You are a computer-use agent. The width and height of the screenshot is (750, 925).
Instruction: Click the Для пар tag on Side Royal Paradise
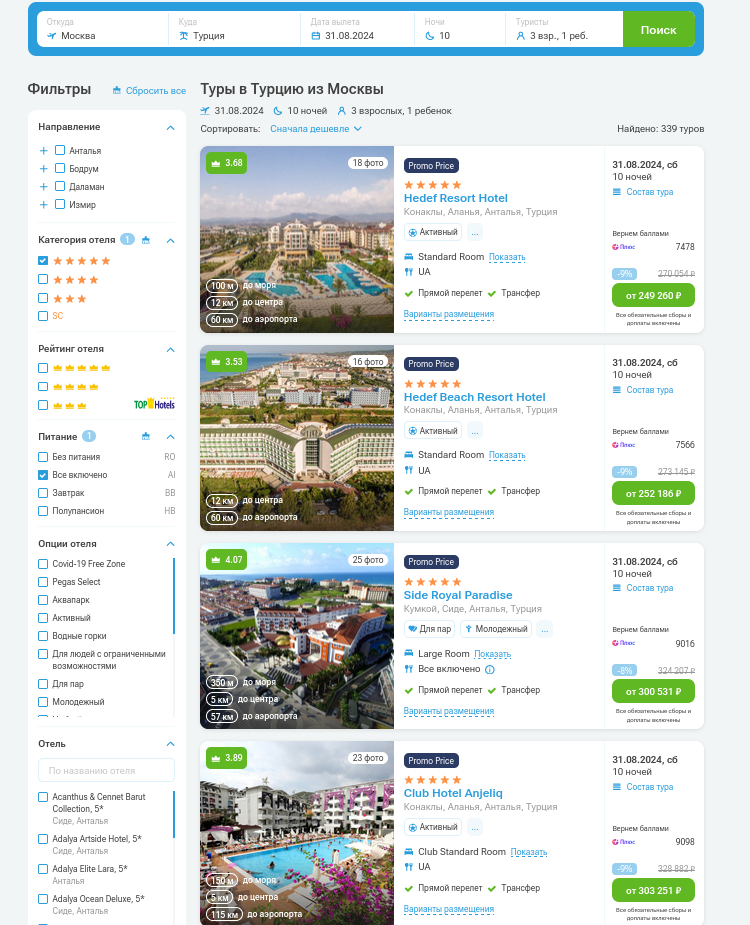(x=430, y=629)
